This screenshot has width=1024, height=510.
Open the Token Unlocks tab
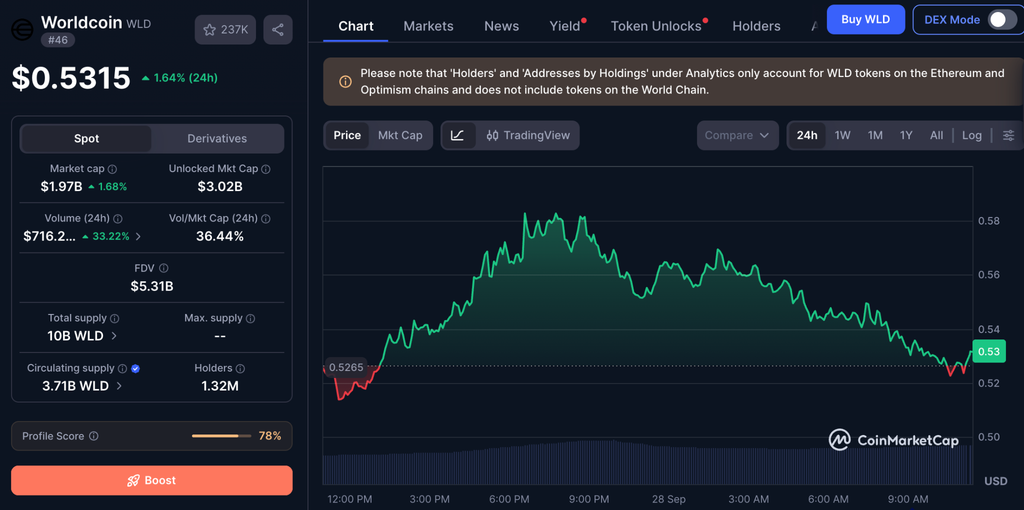656,26
